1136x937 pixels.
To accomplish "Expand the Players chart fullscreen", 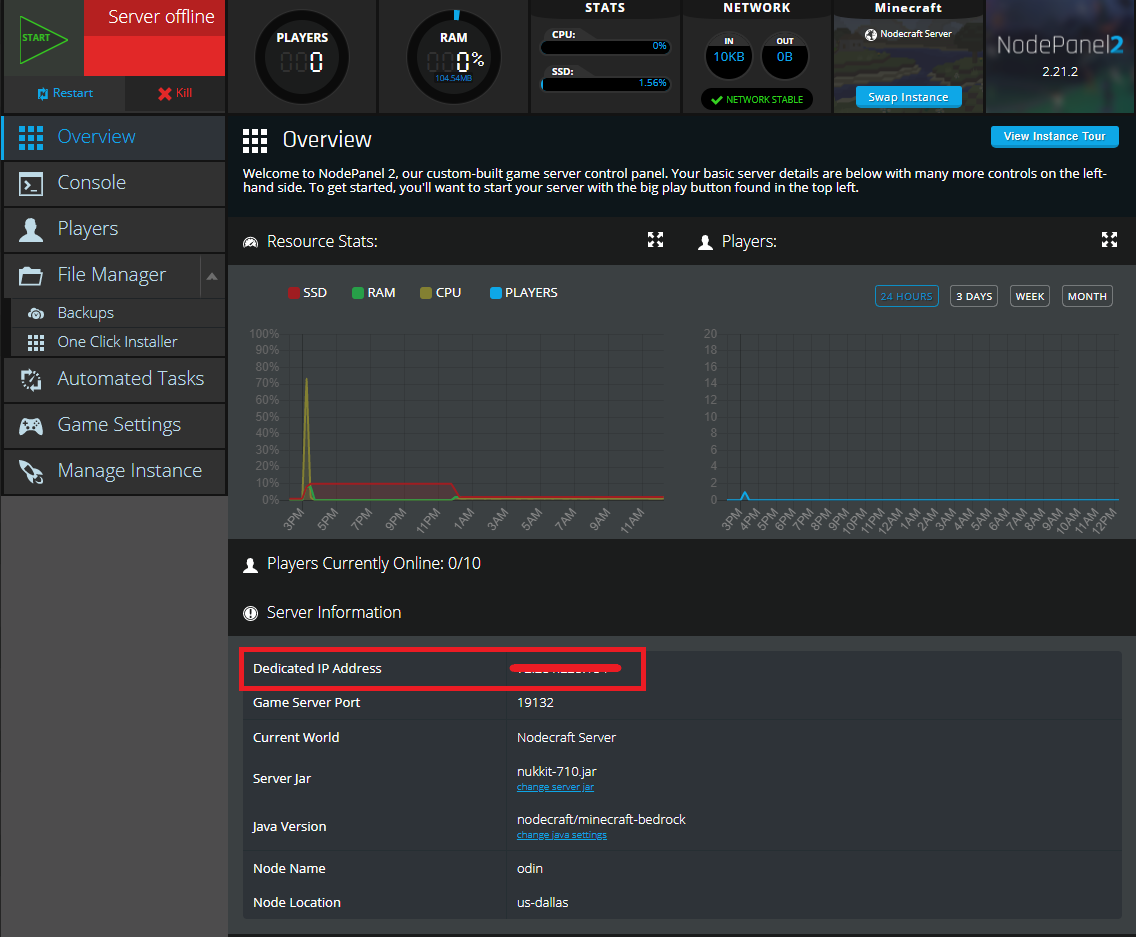I will coord(1109,240).
